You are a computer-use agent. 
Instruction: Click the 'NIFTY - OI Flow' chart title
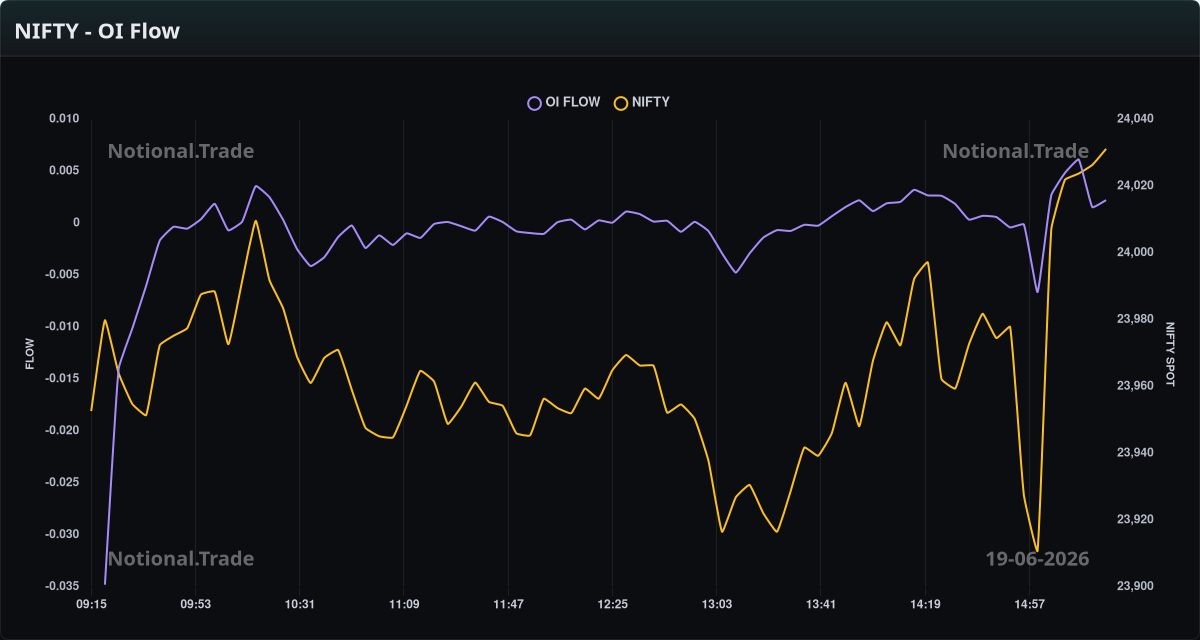click(97, 31)
